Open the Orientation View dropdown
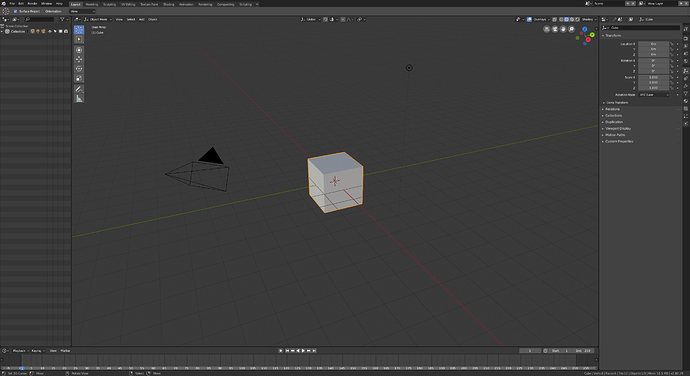Image resolution: width=690 pixels, height=376 pixels. (82, 11)
